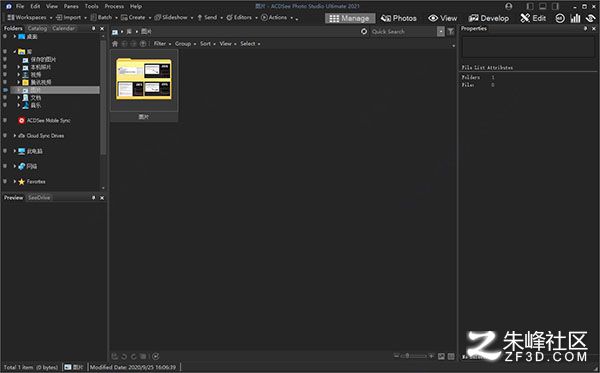This screenshot has width=600, height=373.
Task: Click the Home icon in file list toolbar
Action: point(115,44)
